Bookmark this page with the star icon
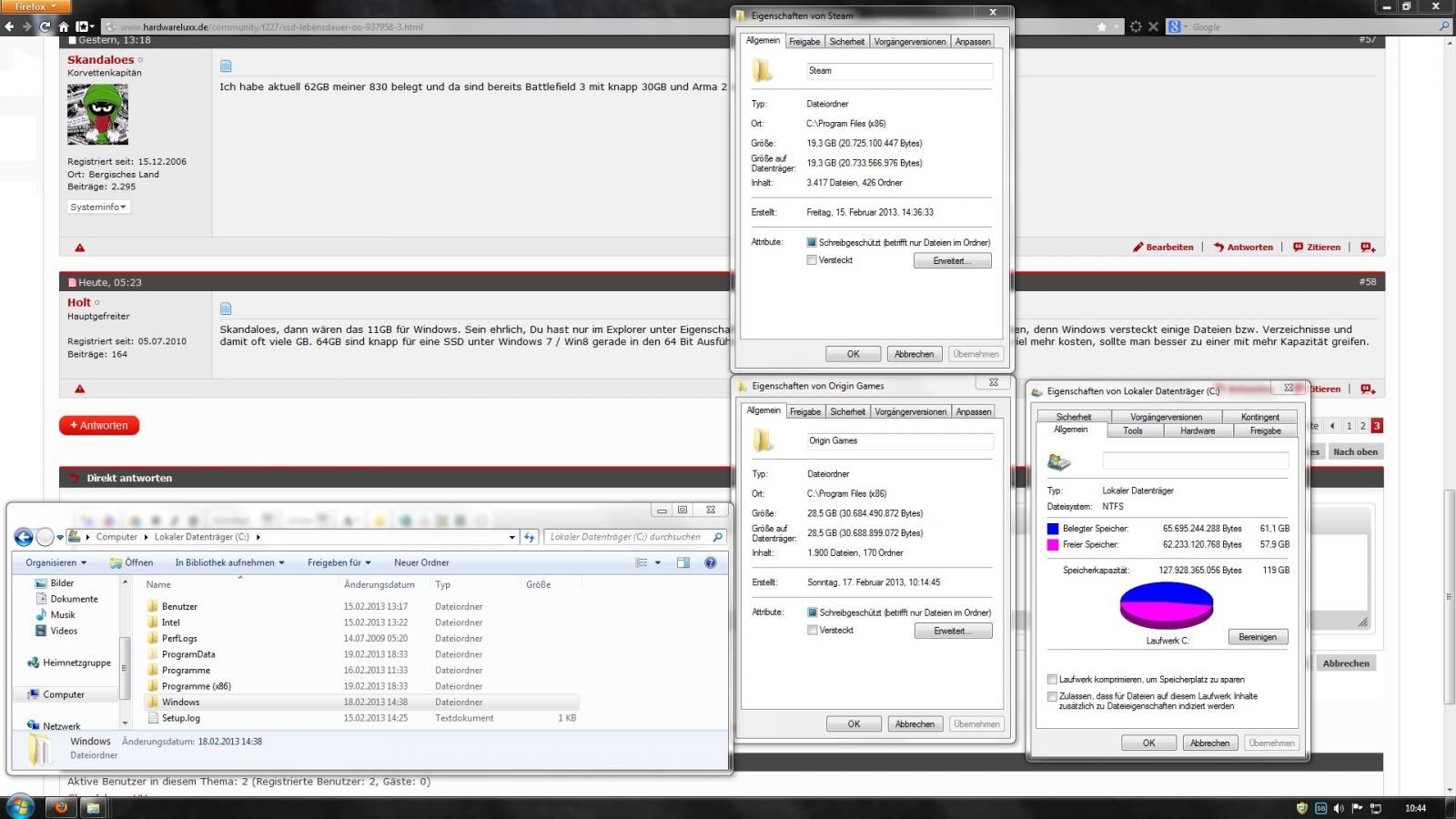This screenshot has width=1456, height=819. 1102,26
